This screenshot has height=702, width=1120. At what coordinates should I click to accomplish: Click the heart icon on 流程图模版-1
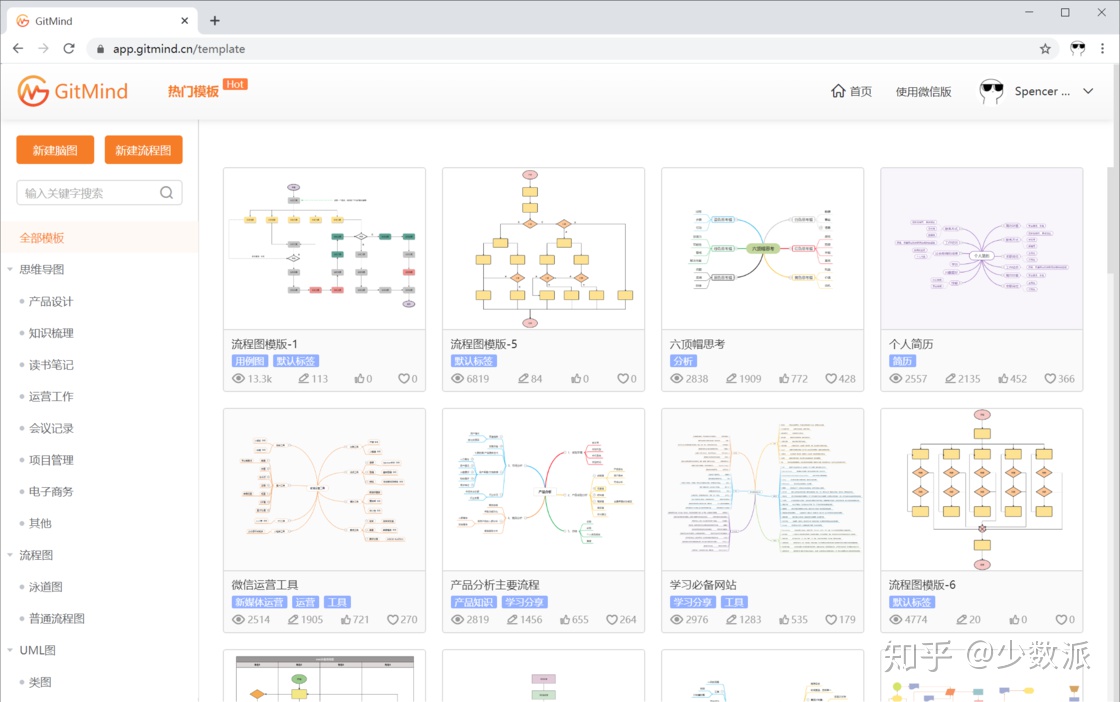pos(404,378)
